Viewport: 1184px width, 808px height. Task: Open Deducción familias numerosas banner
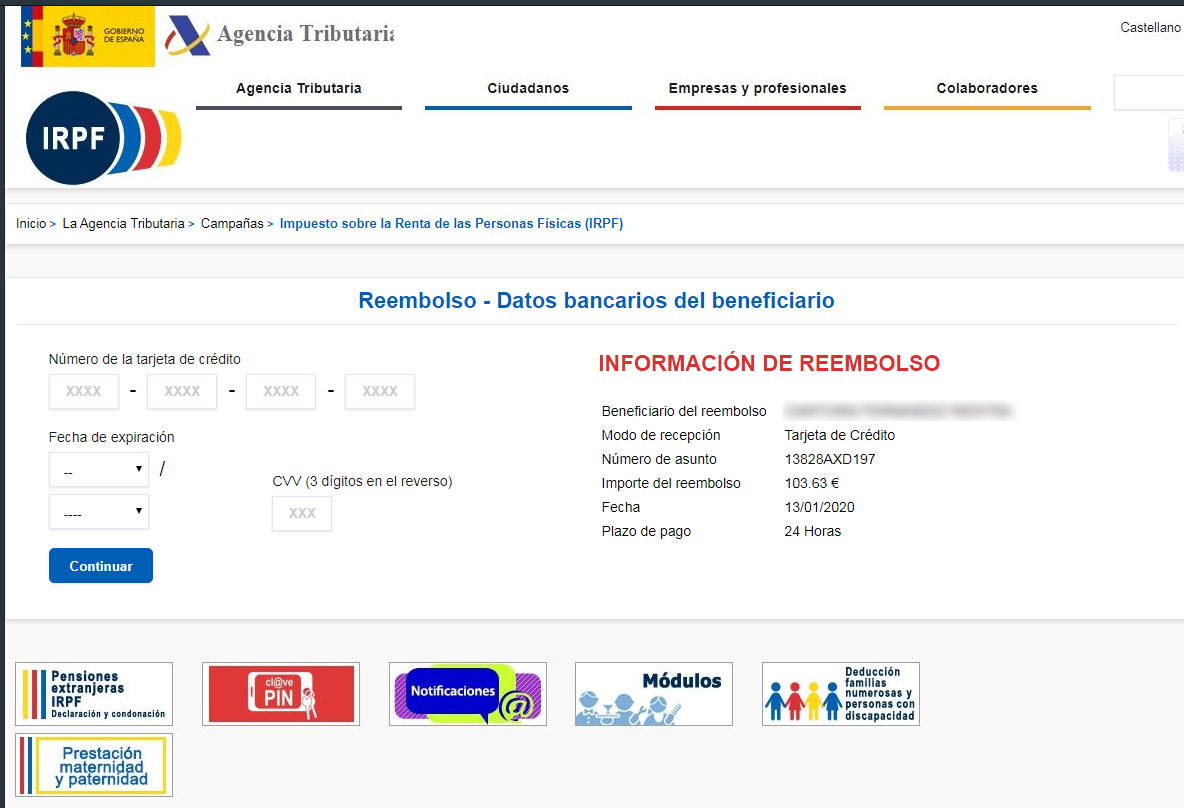click(x=840, y=694)
